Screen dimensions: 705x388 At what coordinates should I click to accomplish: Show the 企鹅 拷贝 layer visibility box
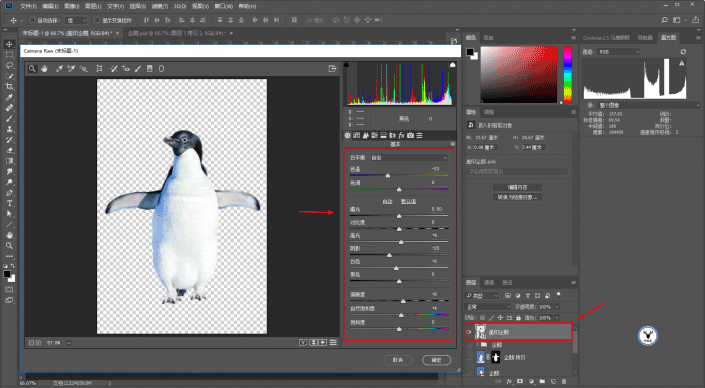(x=469, y=357)
